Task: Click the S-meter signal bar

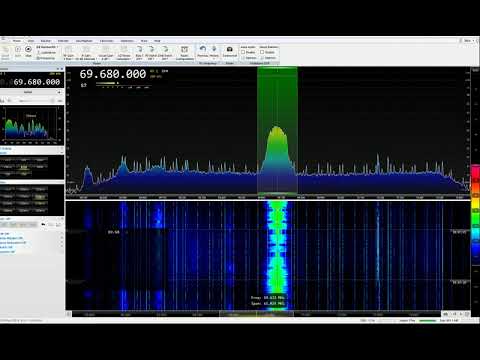Action: tap(123, 84)
